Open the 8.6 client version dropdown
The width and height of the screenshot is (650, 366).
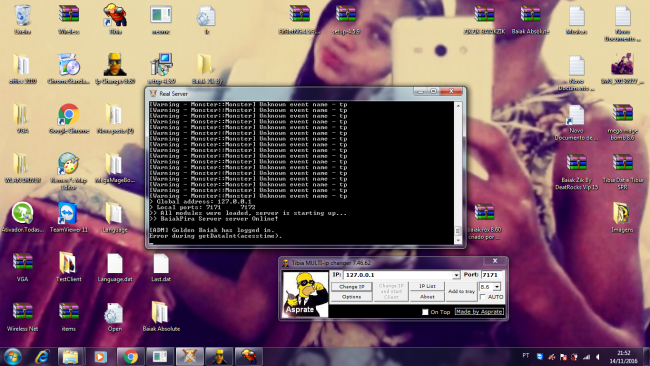tap(497, 286)
